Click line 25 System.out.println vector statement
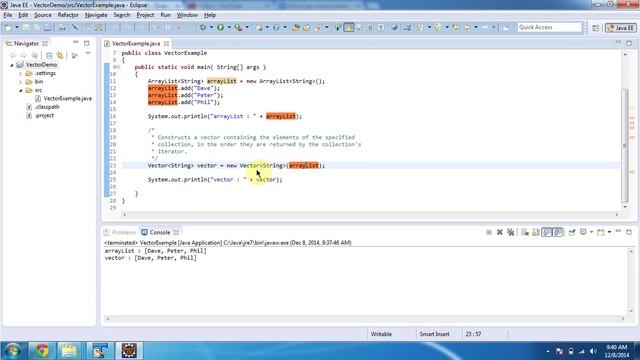The width and height of the screenshot is (640, 360). click(215, 180)
